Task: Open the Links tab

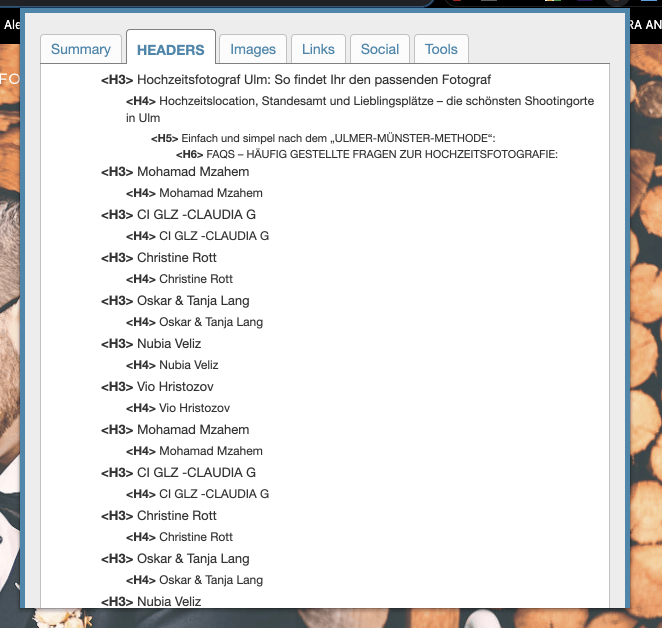Action: point(318,49)
